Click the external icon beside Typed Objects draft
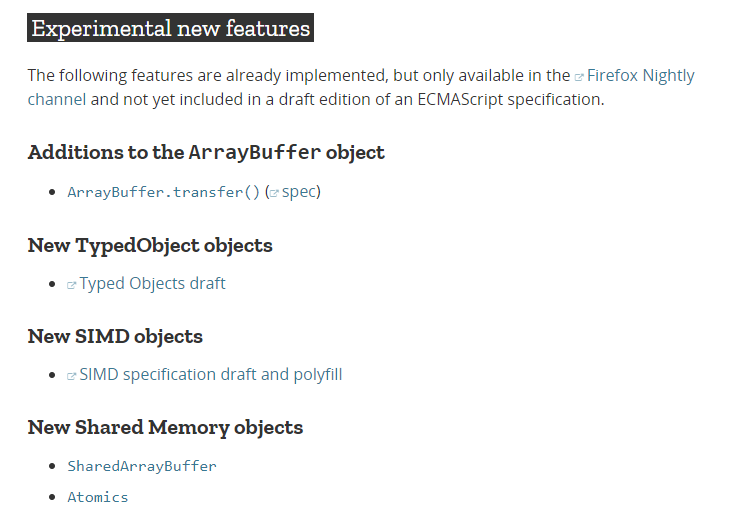The image size is (729, 519). pos(72,285)
